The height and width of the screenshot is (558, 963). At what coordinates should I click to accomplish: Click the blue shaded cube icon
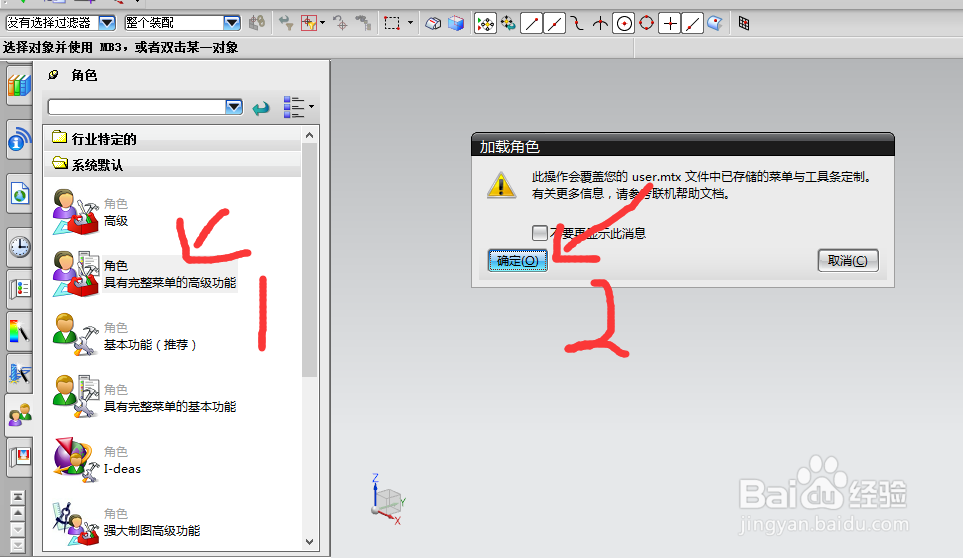coord(456,24)
